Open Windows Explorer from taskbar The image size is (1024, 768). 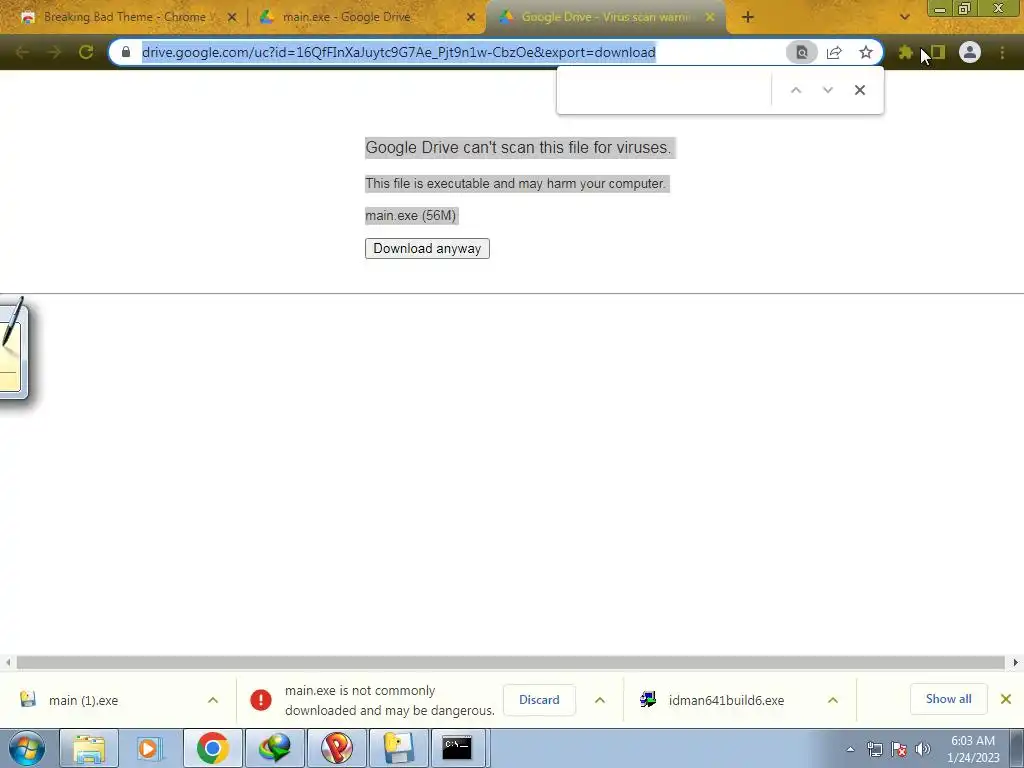(x=89, y=748)
